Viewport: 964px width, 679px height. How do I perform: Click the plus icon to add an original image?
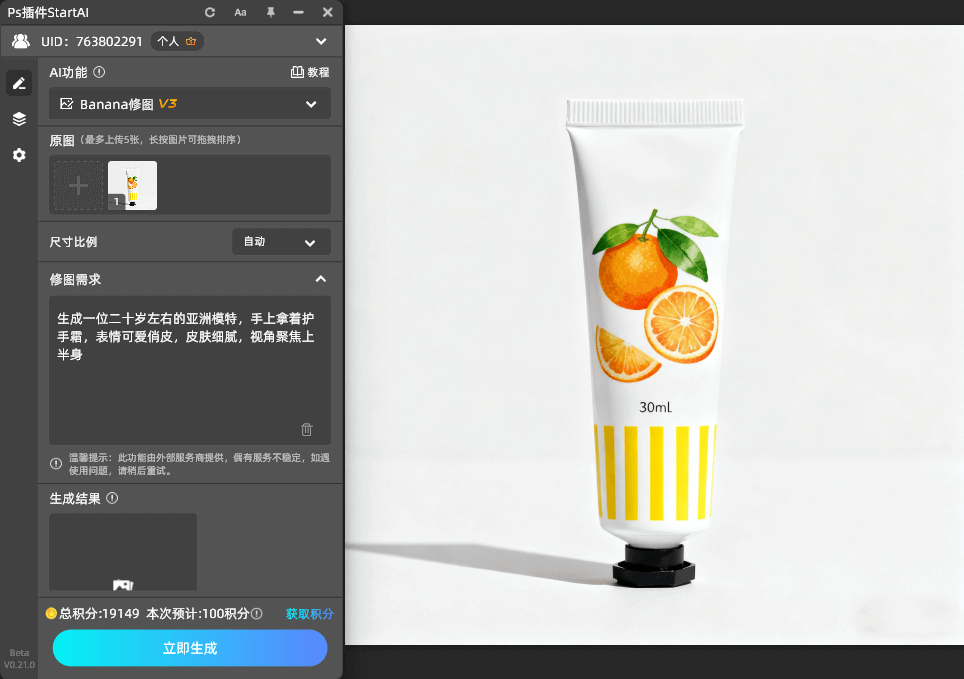[78, 185]
